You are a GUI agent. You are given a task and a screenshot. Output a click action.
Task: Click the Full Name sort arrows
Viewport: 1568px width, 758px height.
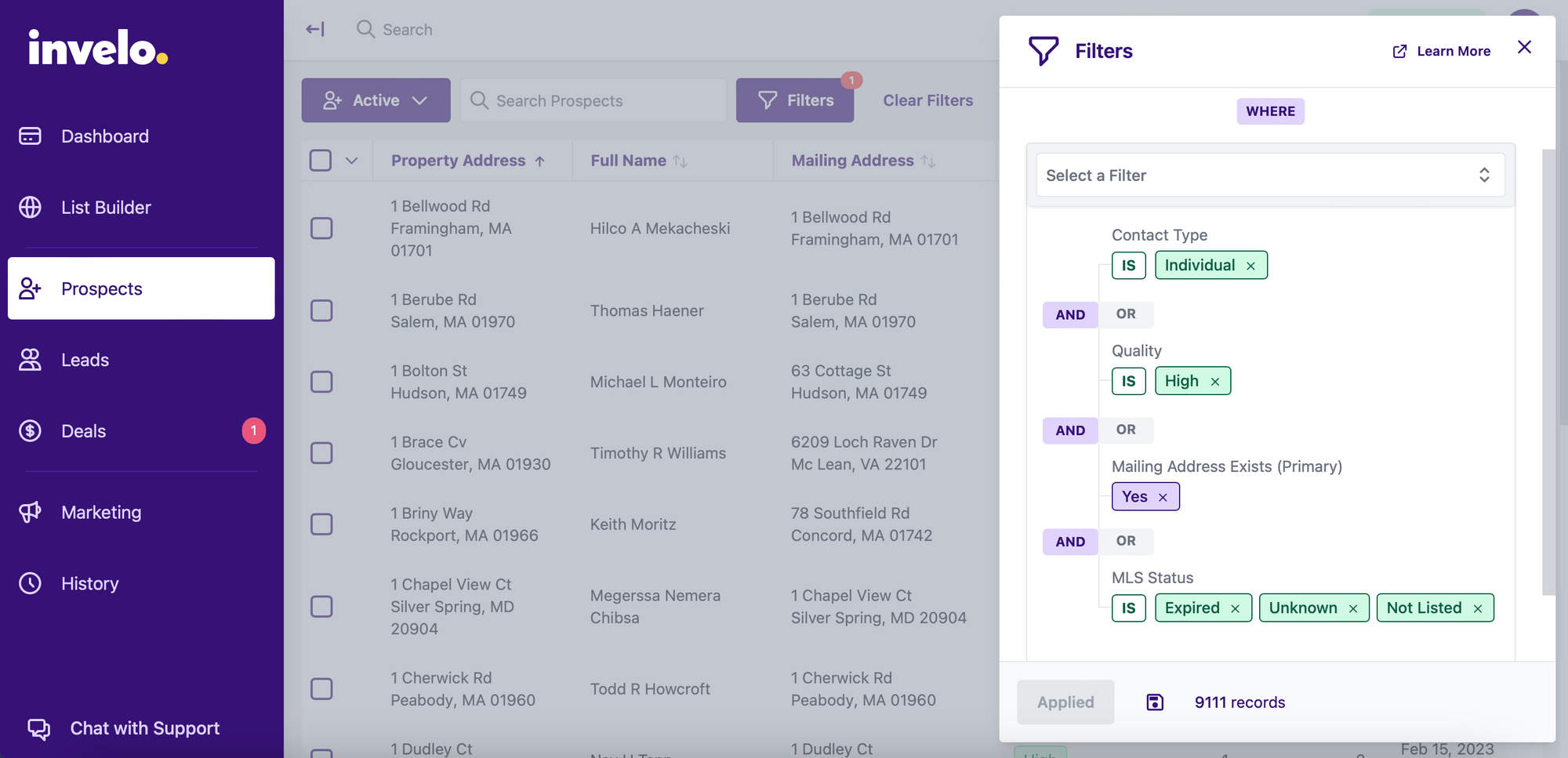[680, 161]
